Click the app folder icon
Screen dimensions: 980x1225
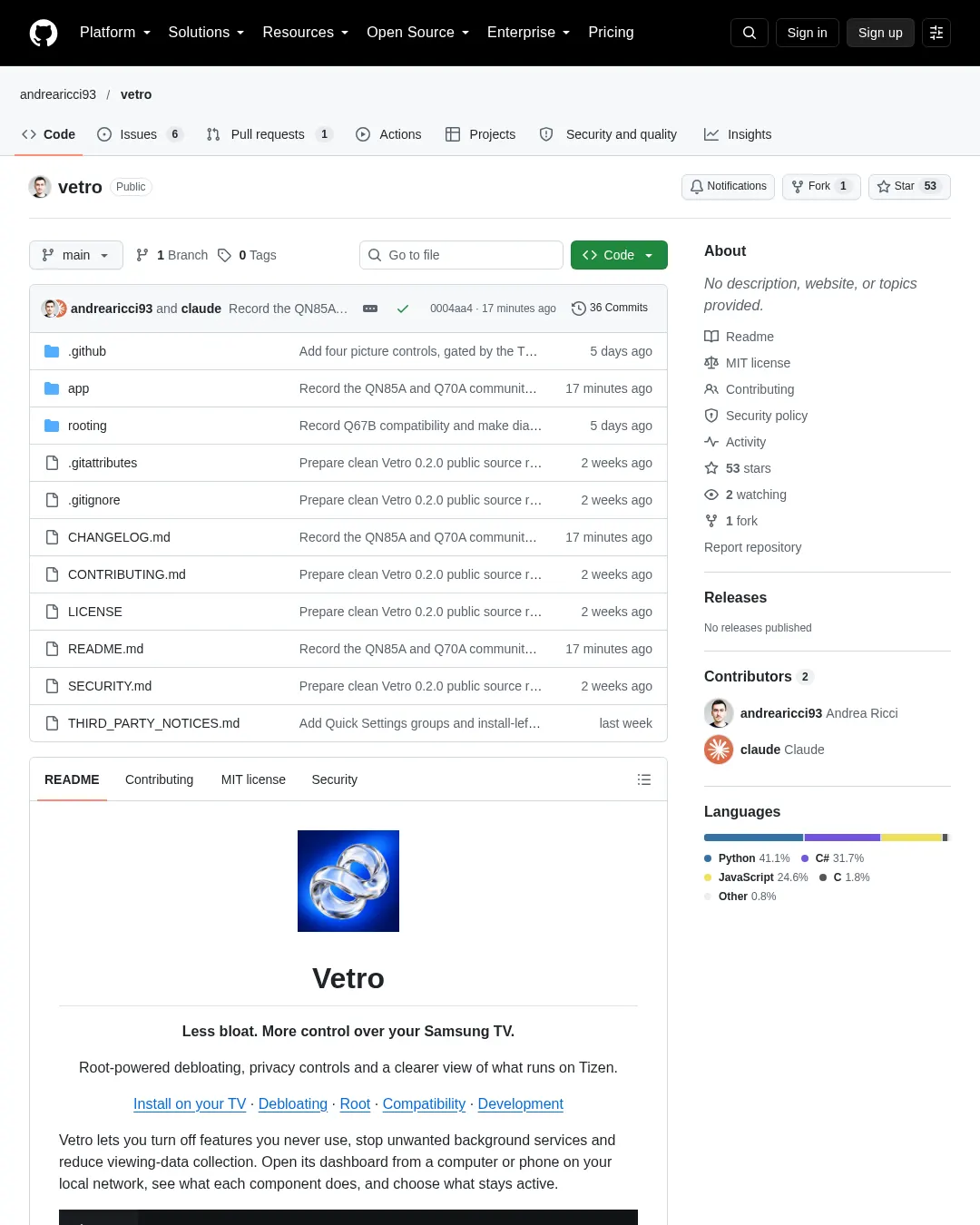point(52,388)
